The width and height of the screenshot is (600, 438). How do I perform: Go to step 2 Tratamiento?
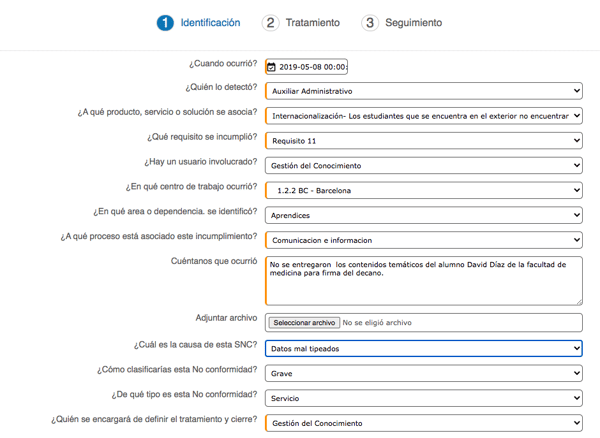(310, 22)
